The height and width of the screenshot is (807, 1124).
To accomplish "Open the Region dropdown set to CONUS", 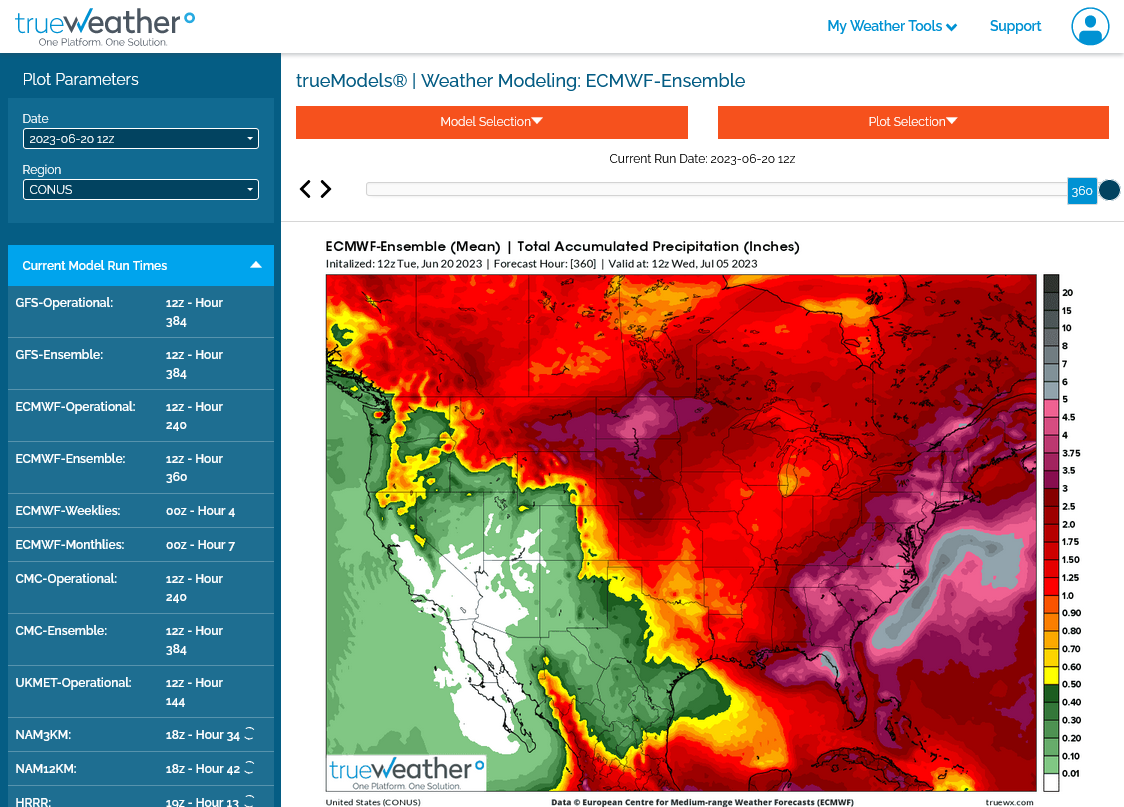I will 140,189.
